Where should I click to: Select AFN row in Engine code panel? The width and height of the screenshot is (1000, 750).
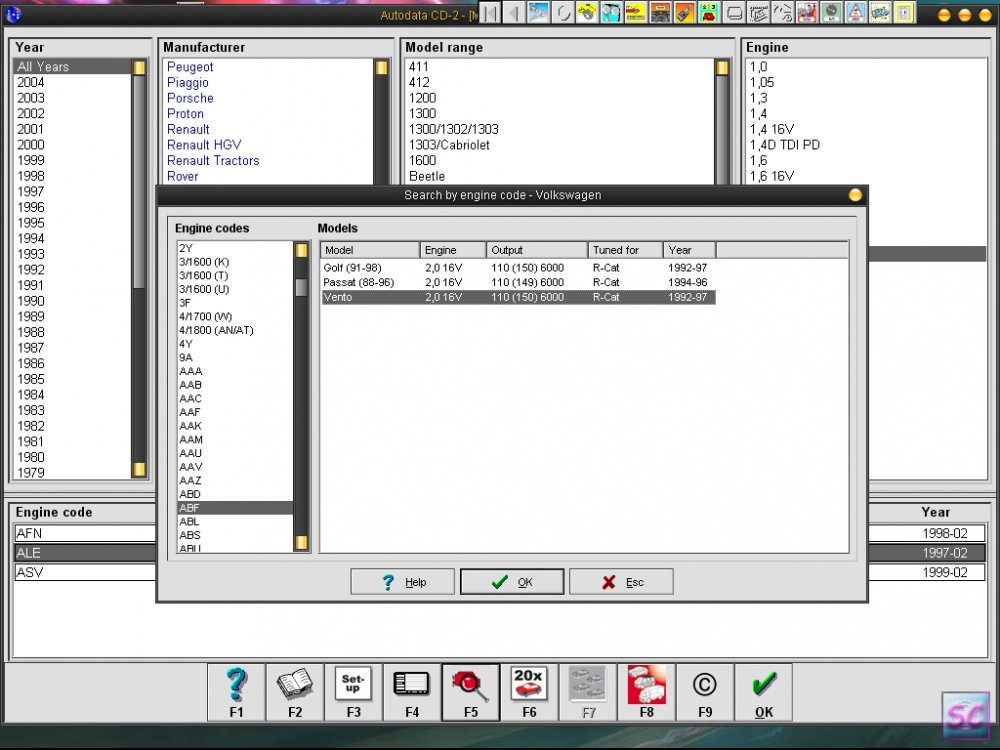(85, 533)
